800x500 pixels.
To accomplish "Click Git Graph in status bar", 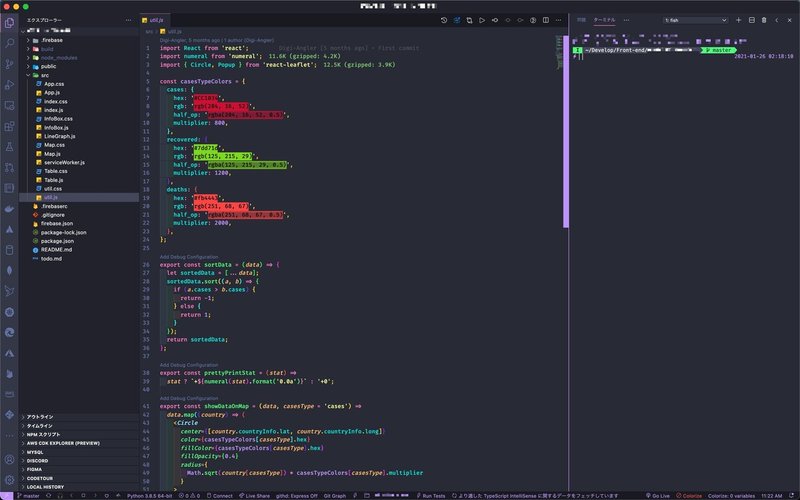I will pos(335,496).
